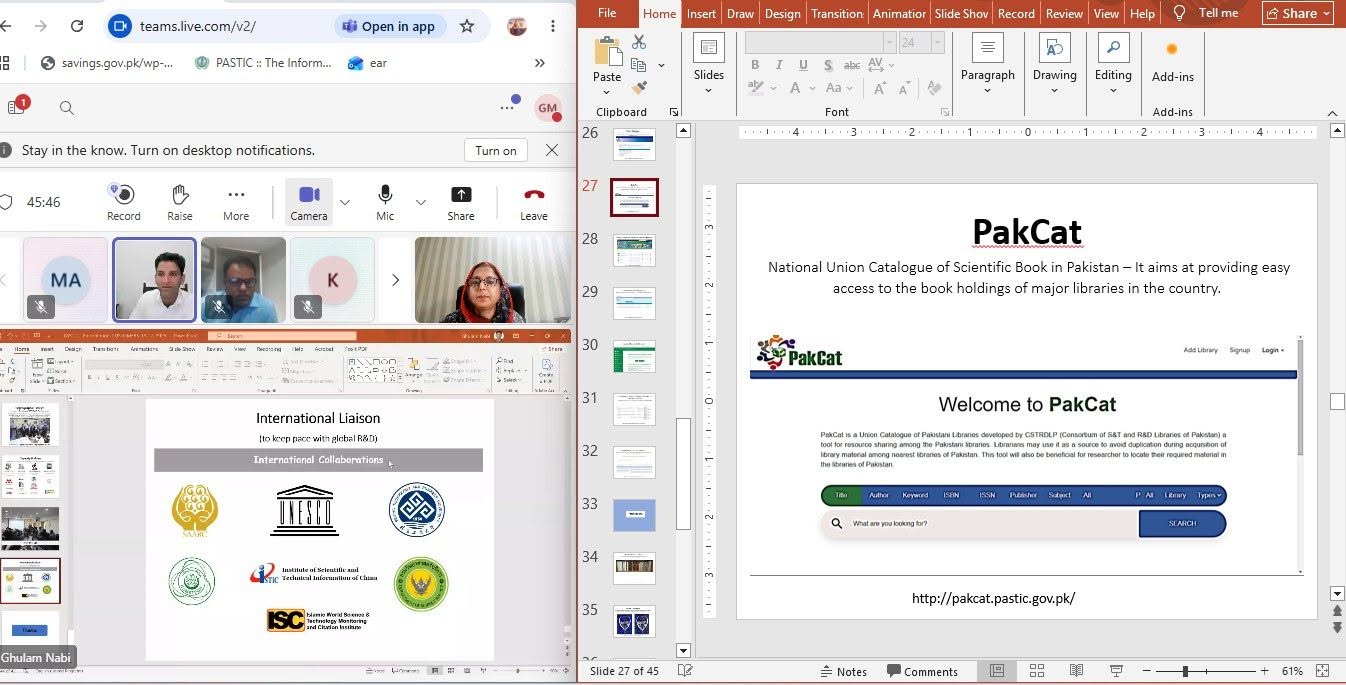Select the MA participant tile
1346x685 pixels.
click(x=66, y=280)
